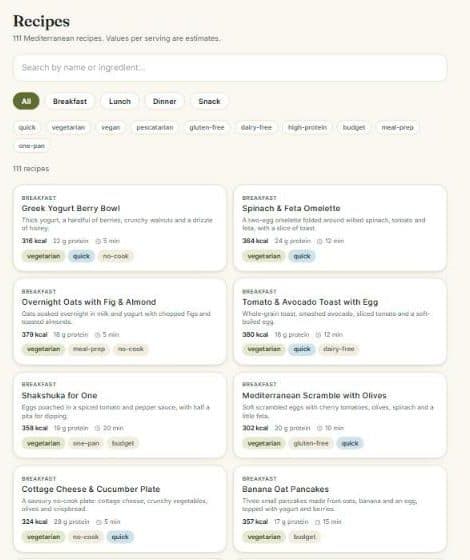
Task: Select the Lunch meal filter
Action: [x=120, y=101]
